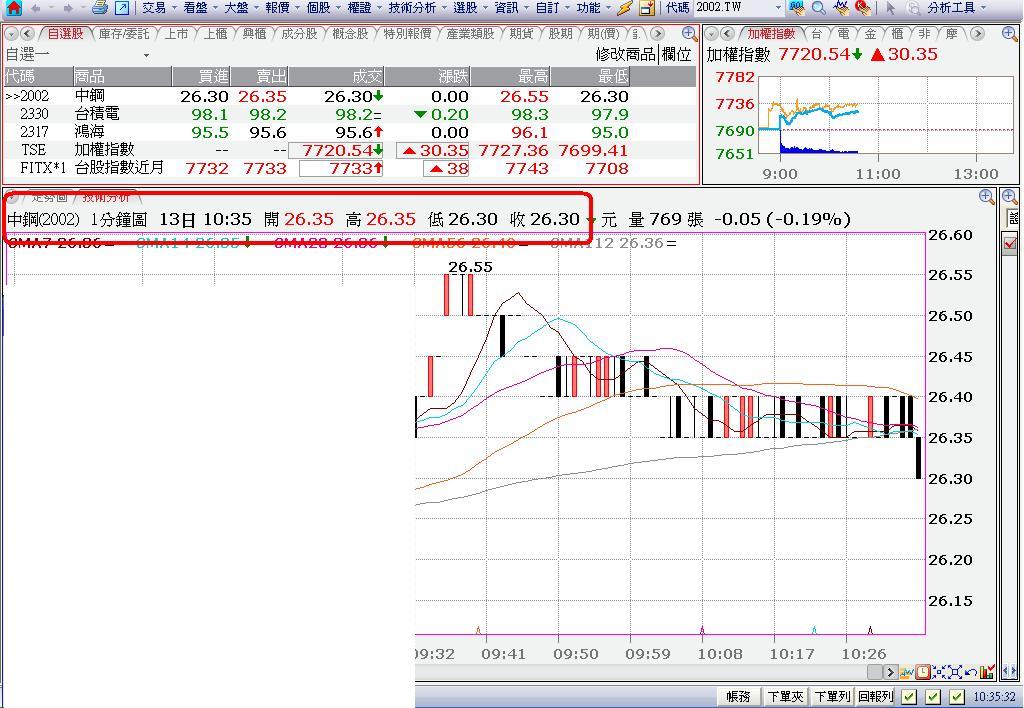Switch to the 庫存/委託 tab

[x=124, y=33]
